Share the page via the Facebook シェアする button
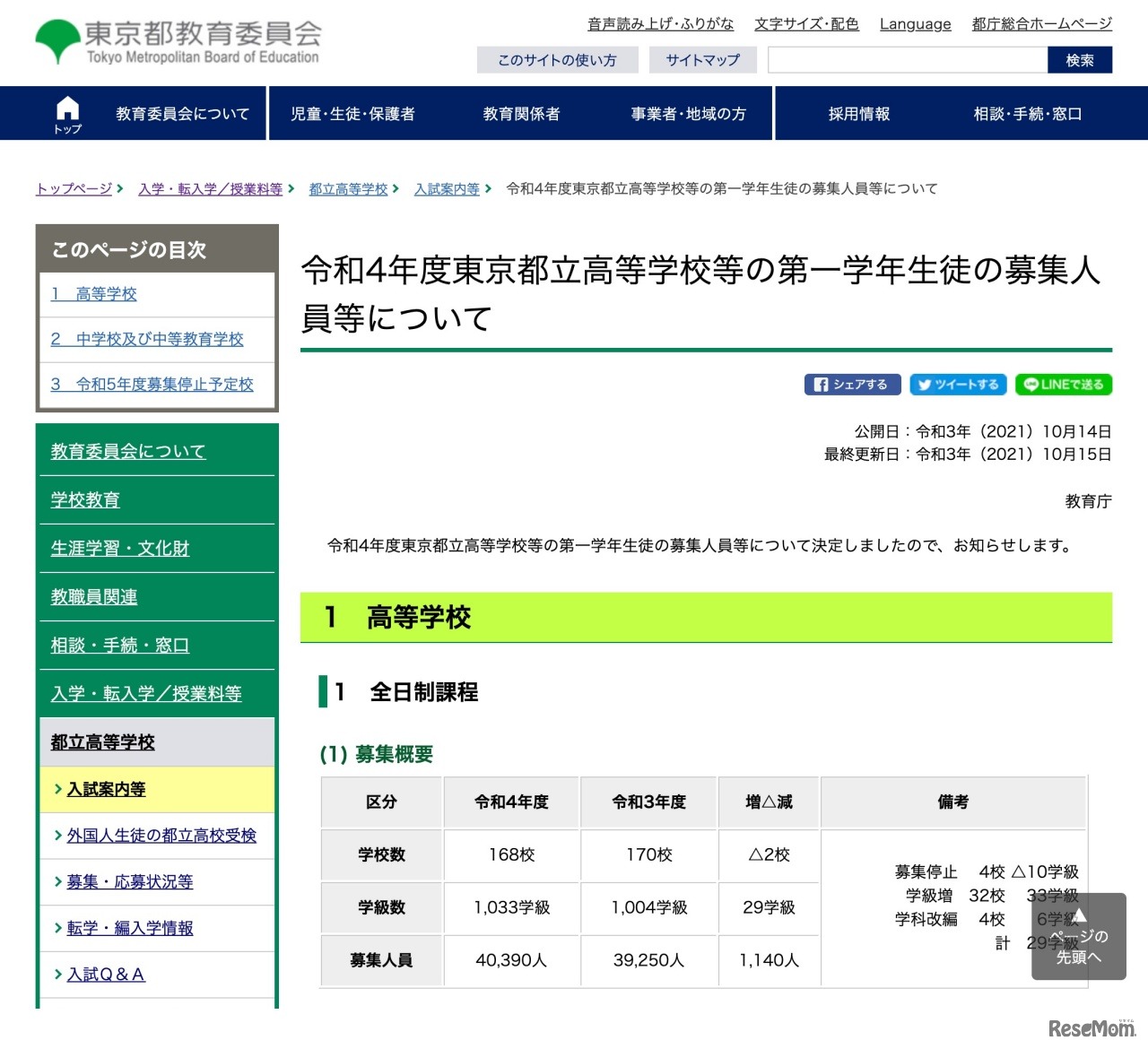 851,384
